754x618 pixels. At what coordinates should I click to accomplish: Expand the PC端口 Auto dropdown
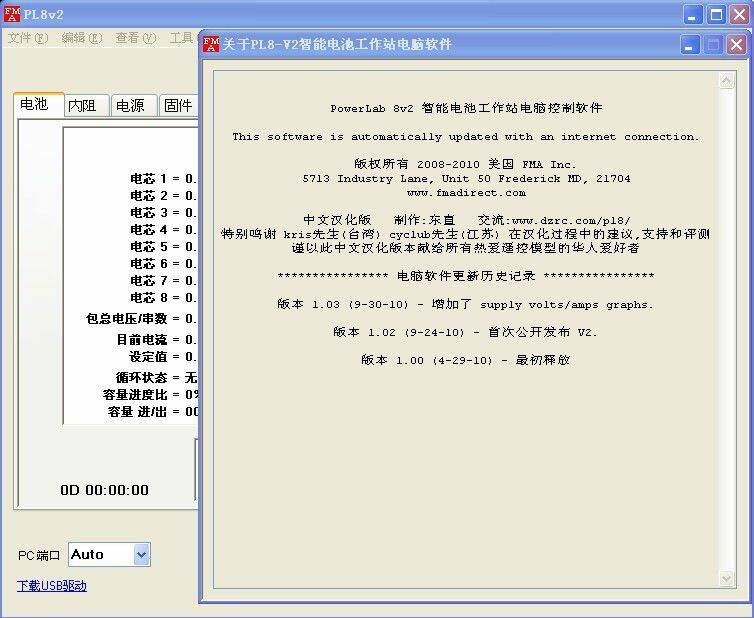pos(141,554)
